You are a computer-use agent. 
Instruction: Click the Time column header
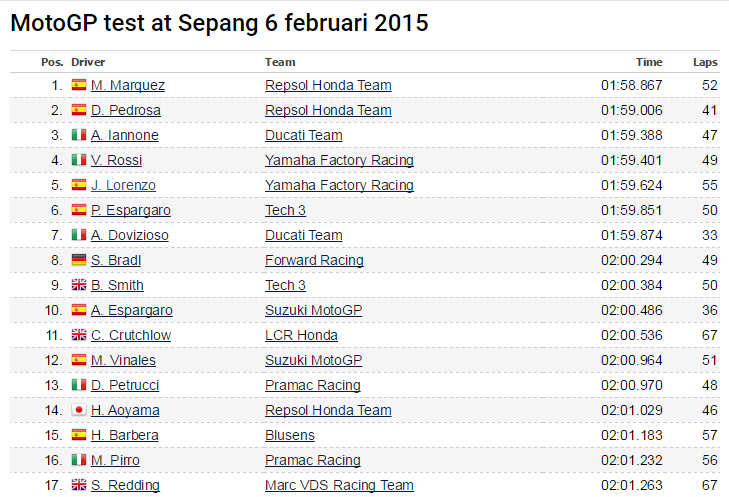[x=649, y=62]
